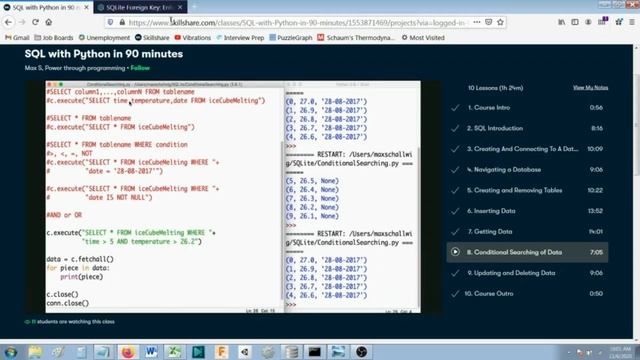This screenshot has width=640, height=360.
Task: Open the Gmail bookmark
Action: pyautogui.click(x=17, y=38)
